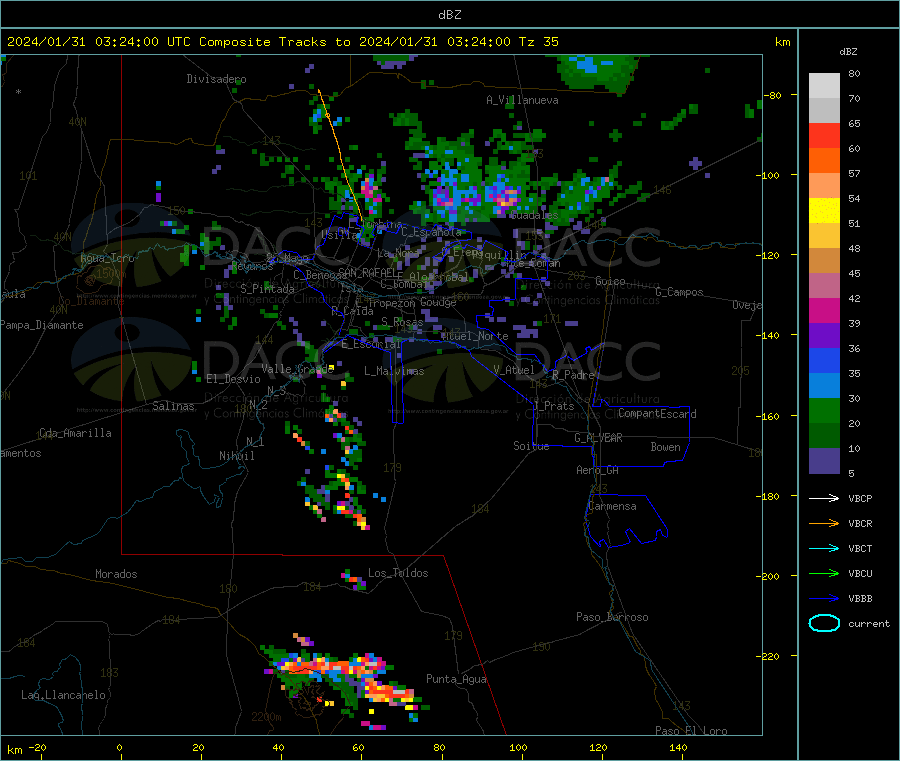Viewport: 900px width, 761px height.
Task: Click the cyan VBCT arrow legend icon
Action: click(x=824, y=548)
